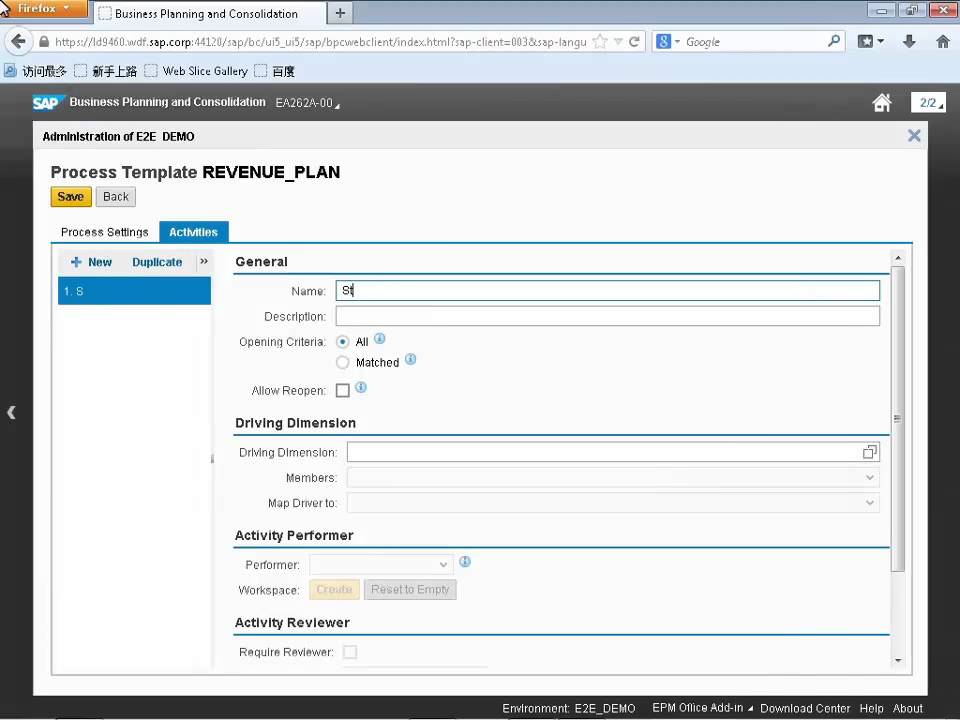Image resolution: width=960 pixels, height=720 pixels.
Task: Click the site security padlock icon
Action: (43, 42)
